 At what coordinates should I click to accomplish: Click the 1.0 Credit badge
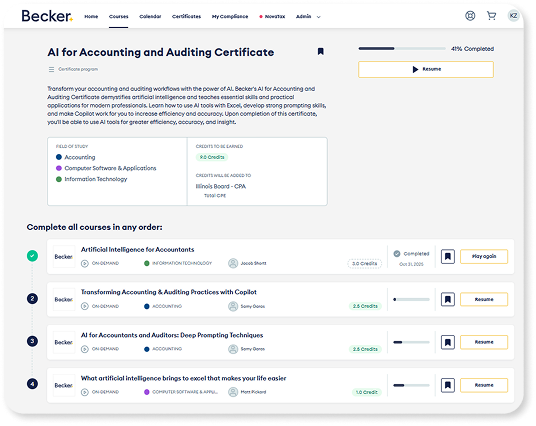(366, 392)
